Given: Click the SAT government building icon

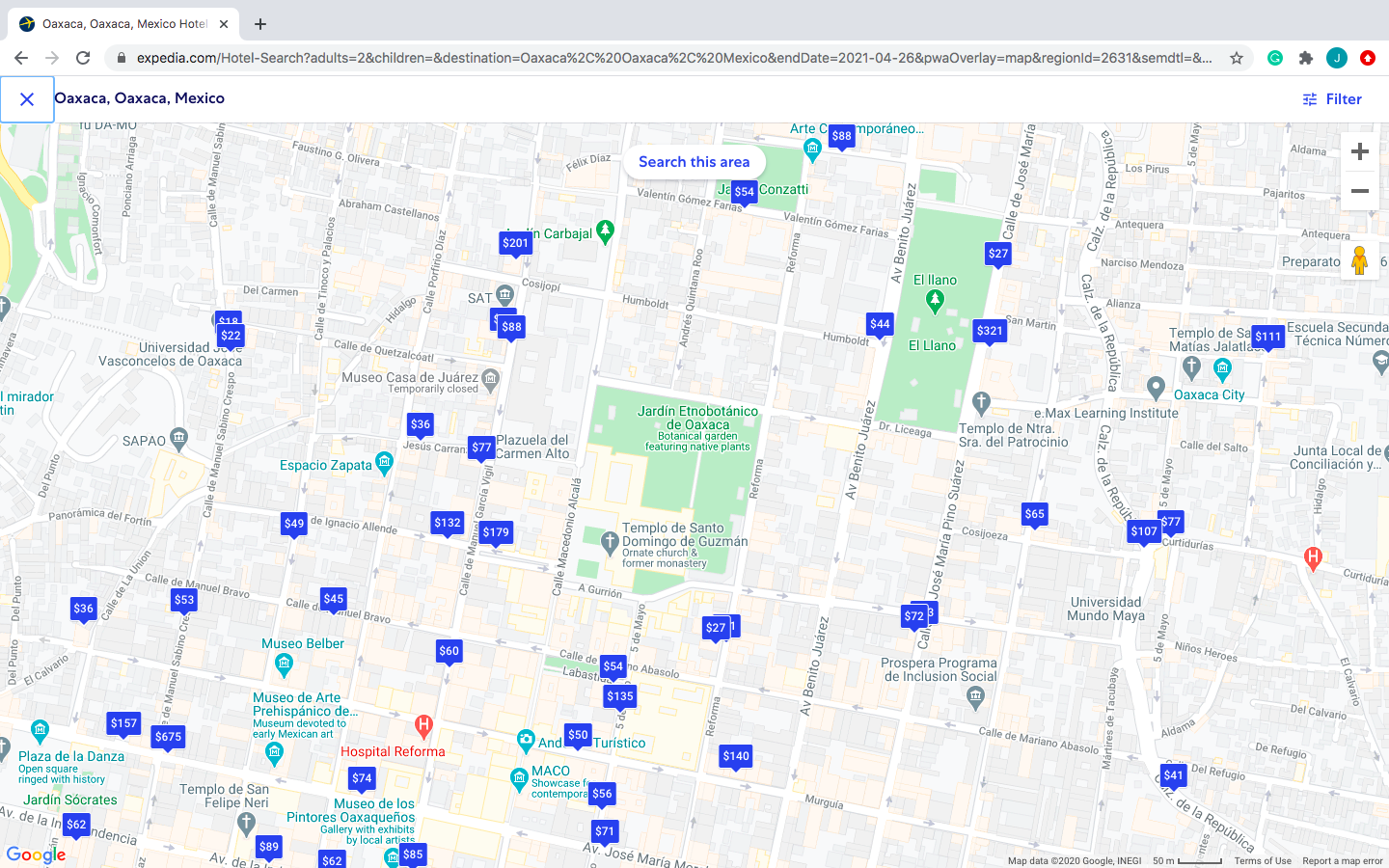Looking at the screenshot, I should click(504, 295).
